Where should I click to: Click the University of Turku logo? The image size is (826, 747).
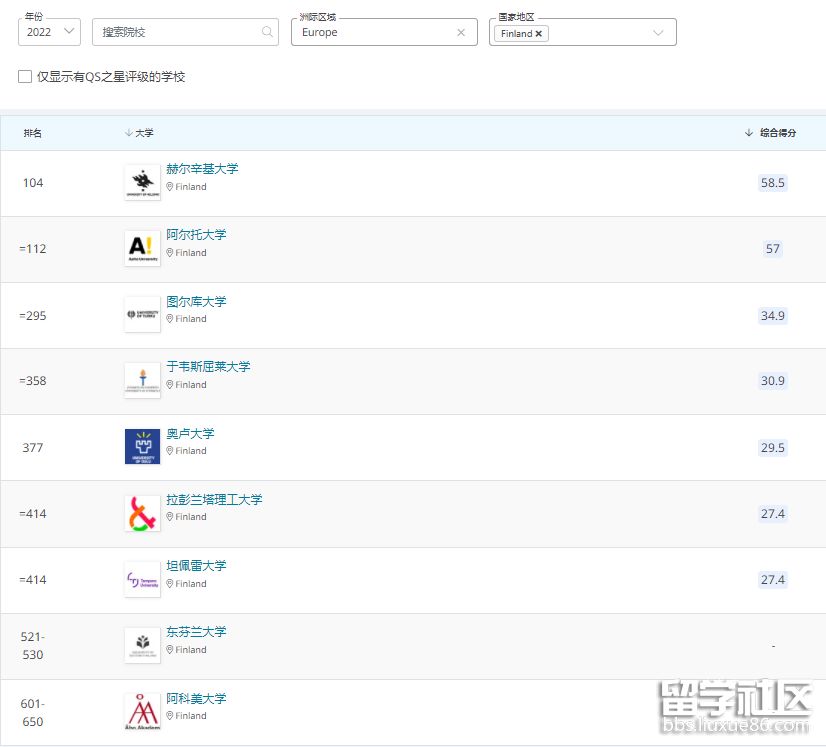tap(142, 315)
